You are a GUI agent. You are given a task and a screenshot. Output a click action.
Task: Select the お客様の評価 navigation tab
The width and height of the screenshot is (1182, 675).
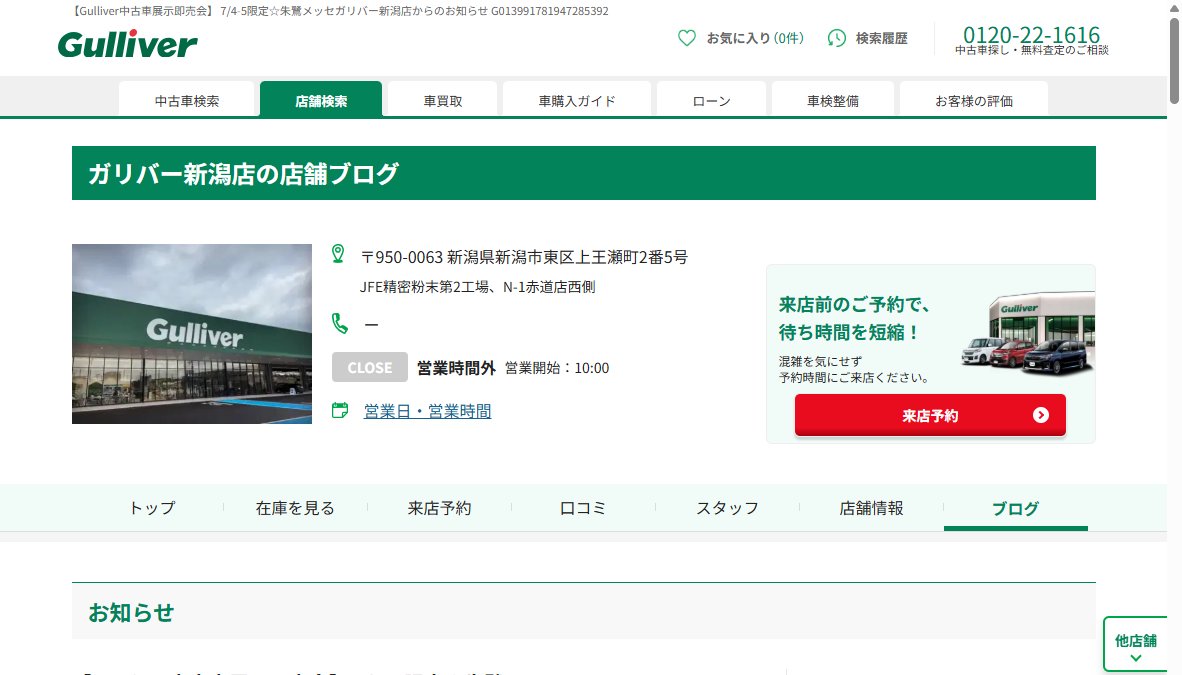pyautogui.click(x=974, y=100)
